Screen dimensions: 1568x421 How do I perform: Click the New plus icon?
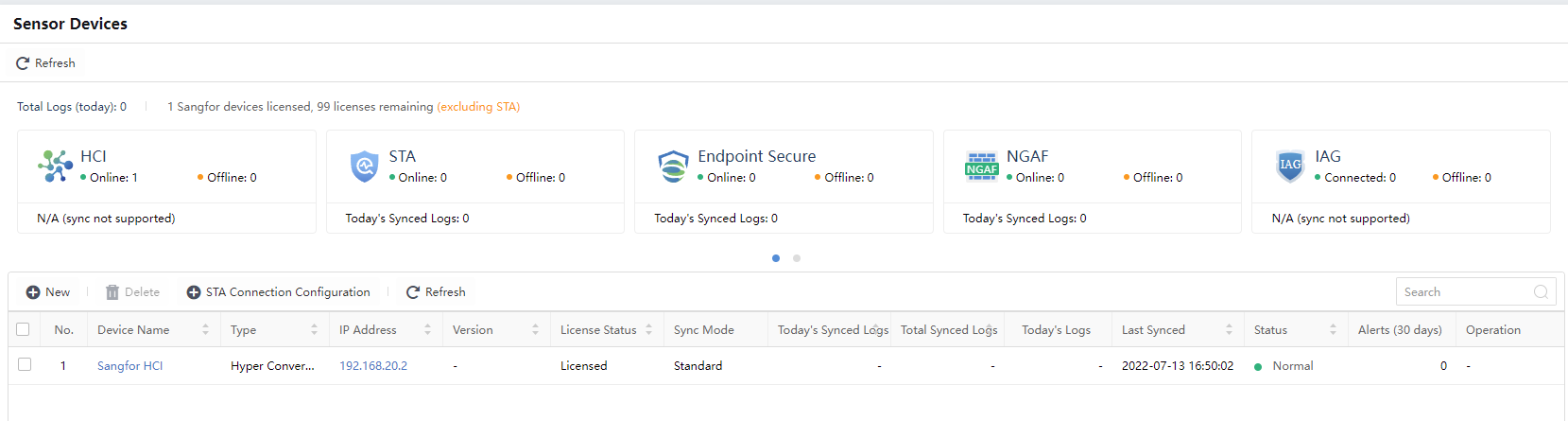tap(33, 292)
